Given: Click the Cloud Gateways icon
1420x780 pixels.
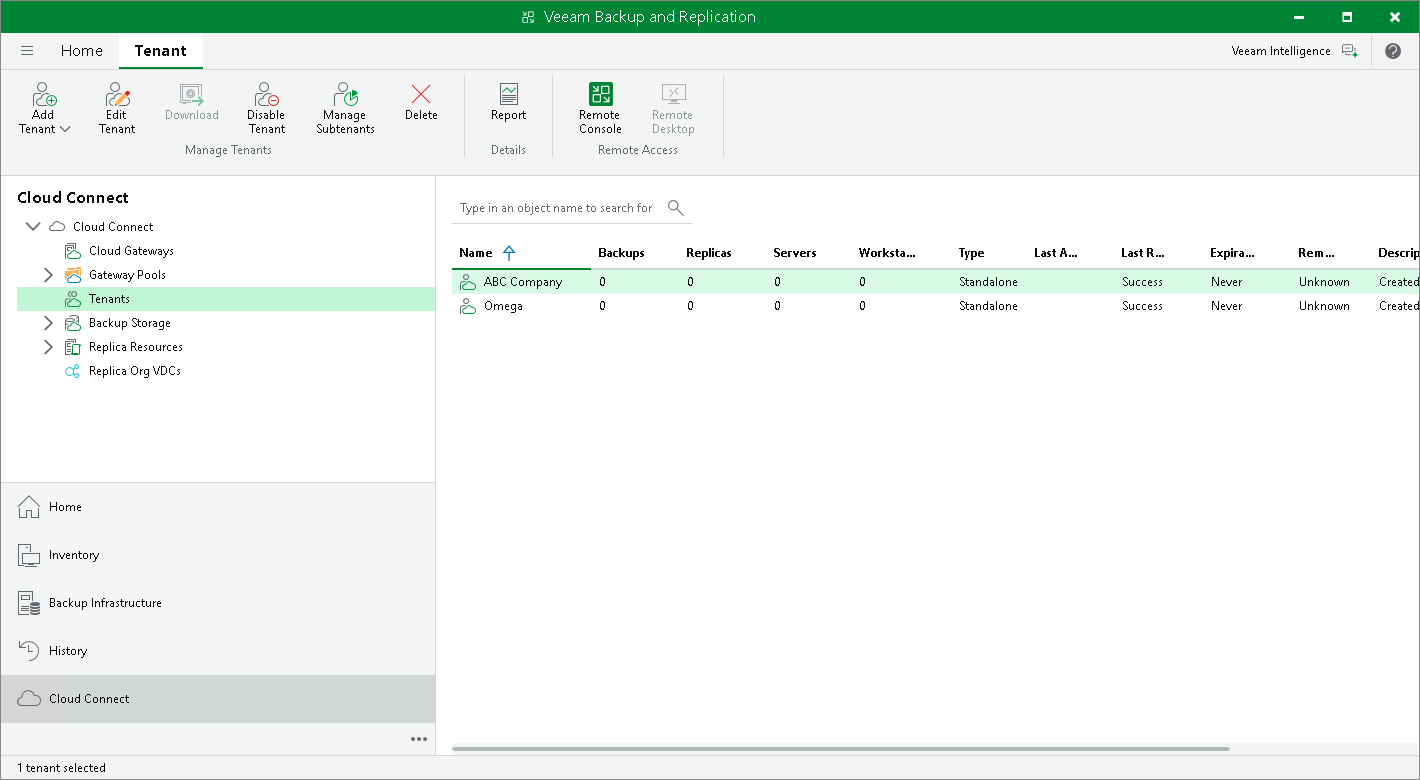Looking at the screenshot, I should coord(72,251).
